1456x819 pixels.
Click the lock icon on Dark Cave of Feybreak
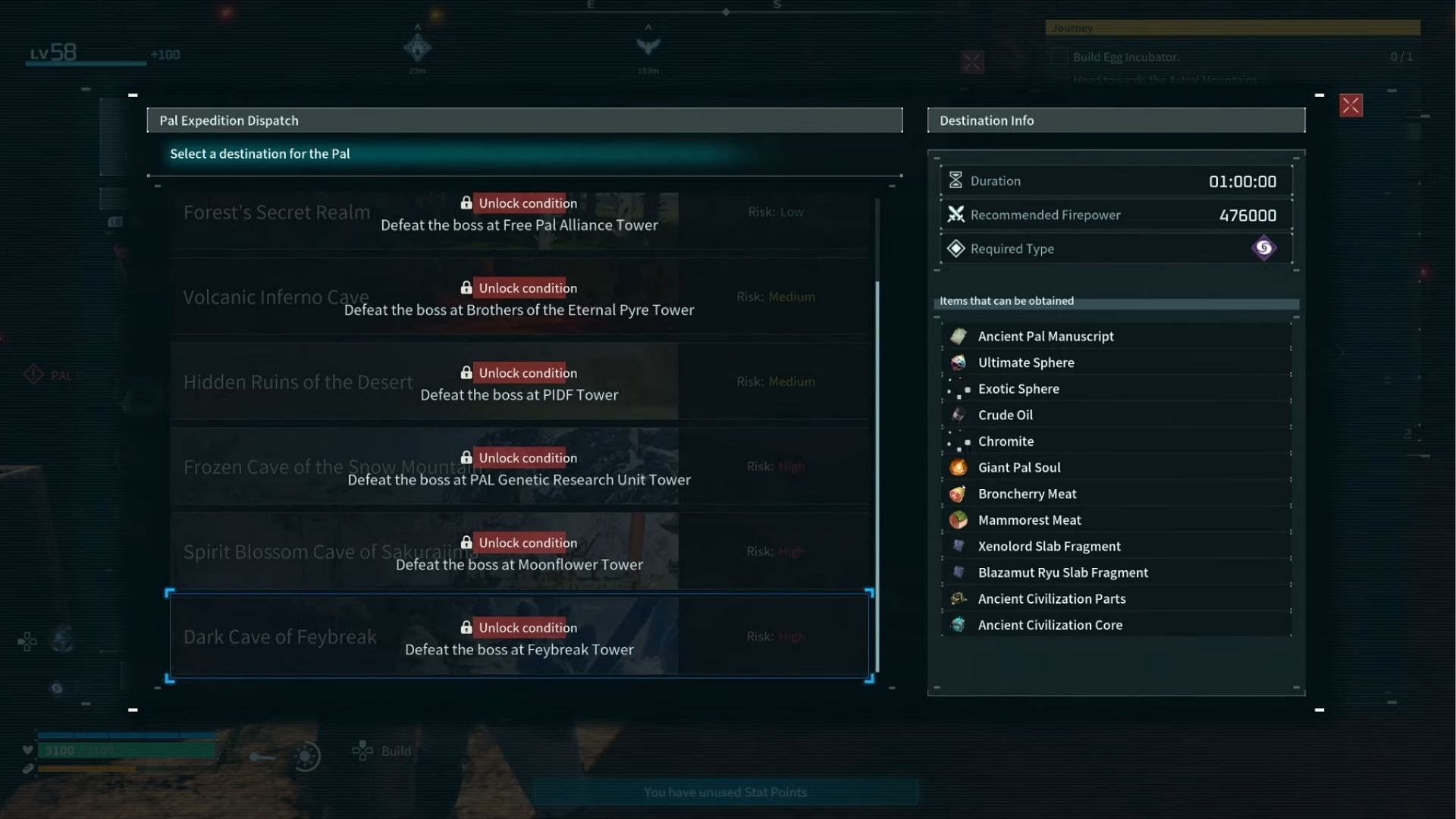point(465,628)
